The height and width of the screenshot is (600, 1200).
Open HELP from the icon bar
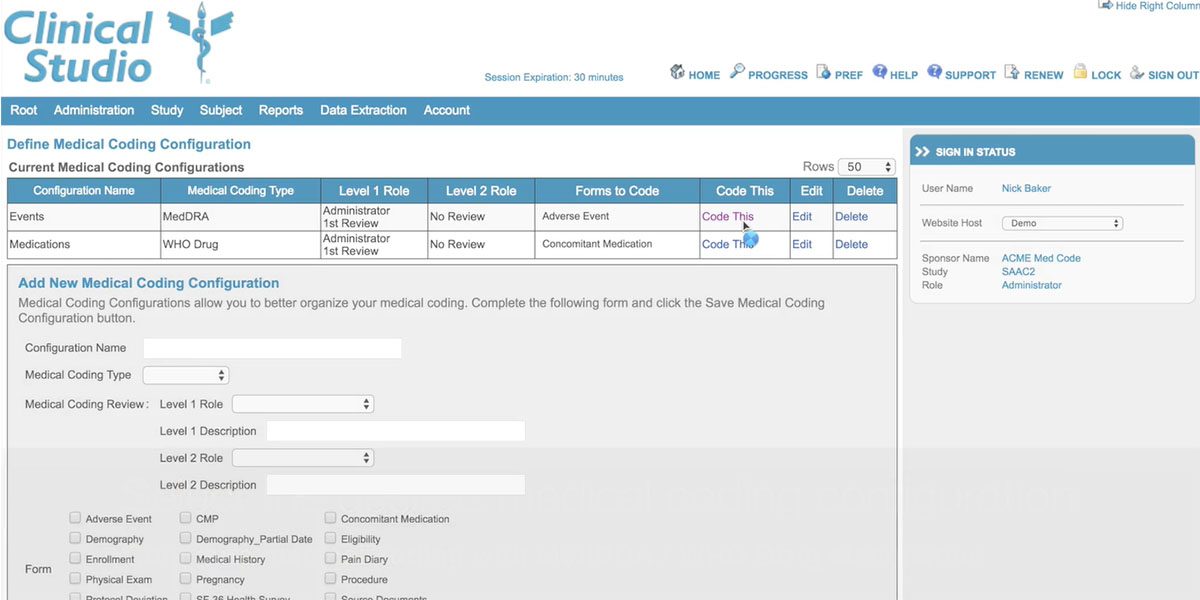(x=878, y=73)
